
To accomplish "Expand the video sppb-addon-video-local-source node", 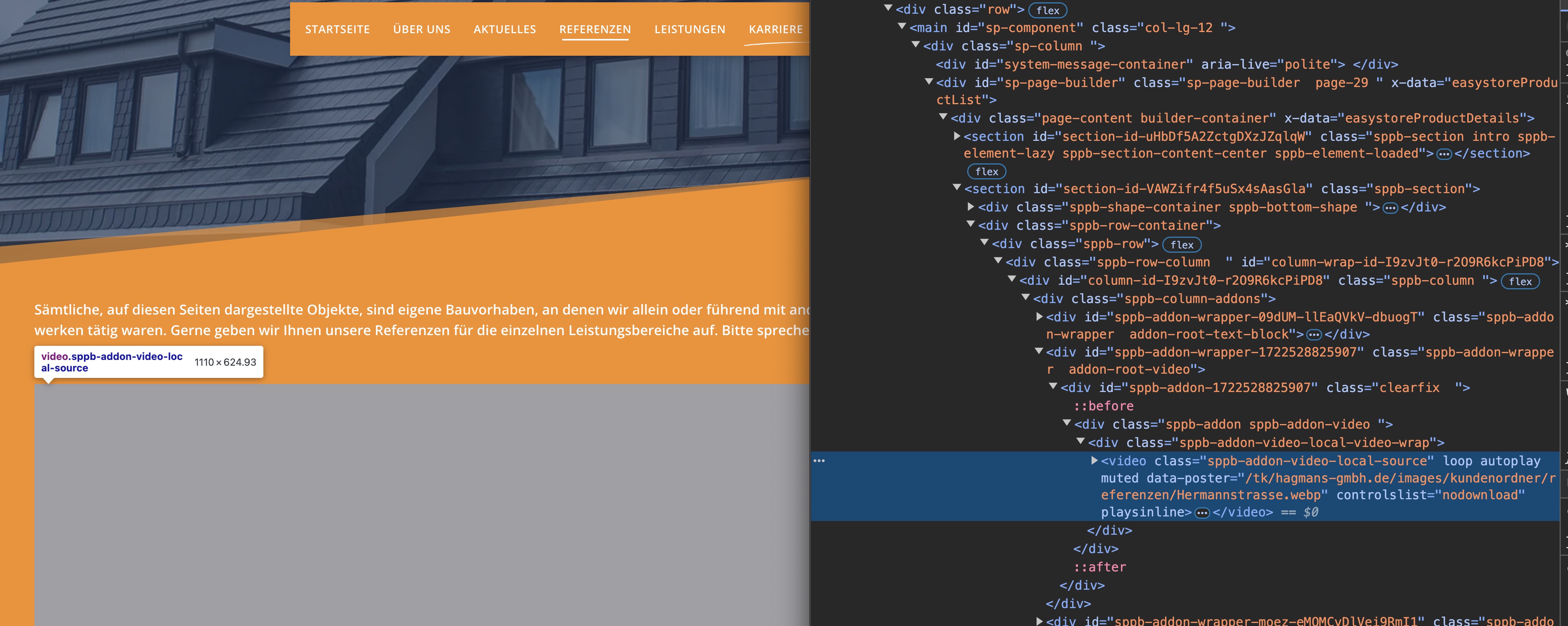I will click(x=1094, y=460).
